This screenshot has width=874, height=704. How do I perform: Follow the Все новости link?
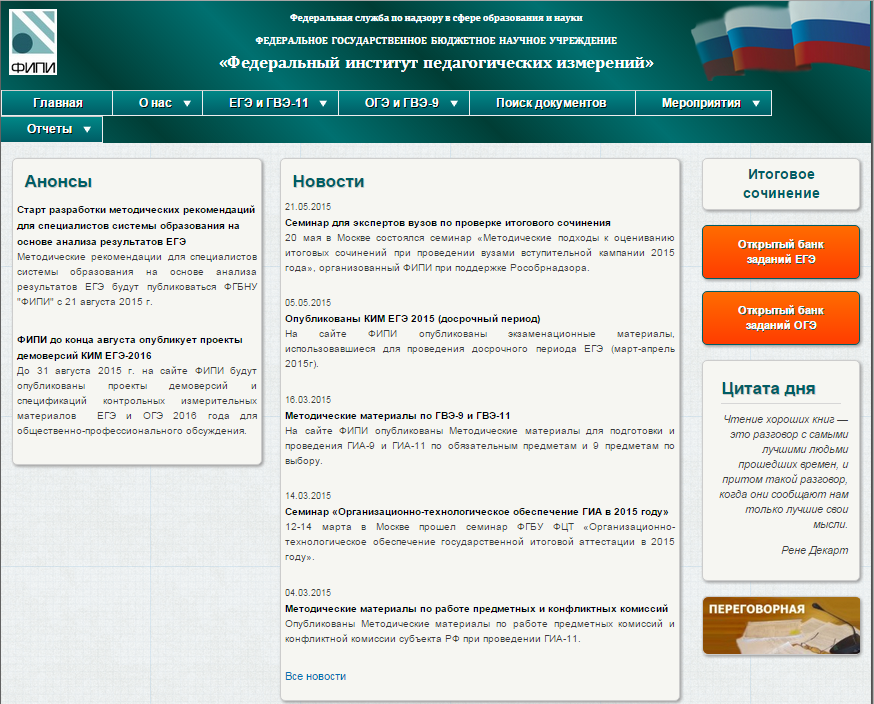pos(315,676)
